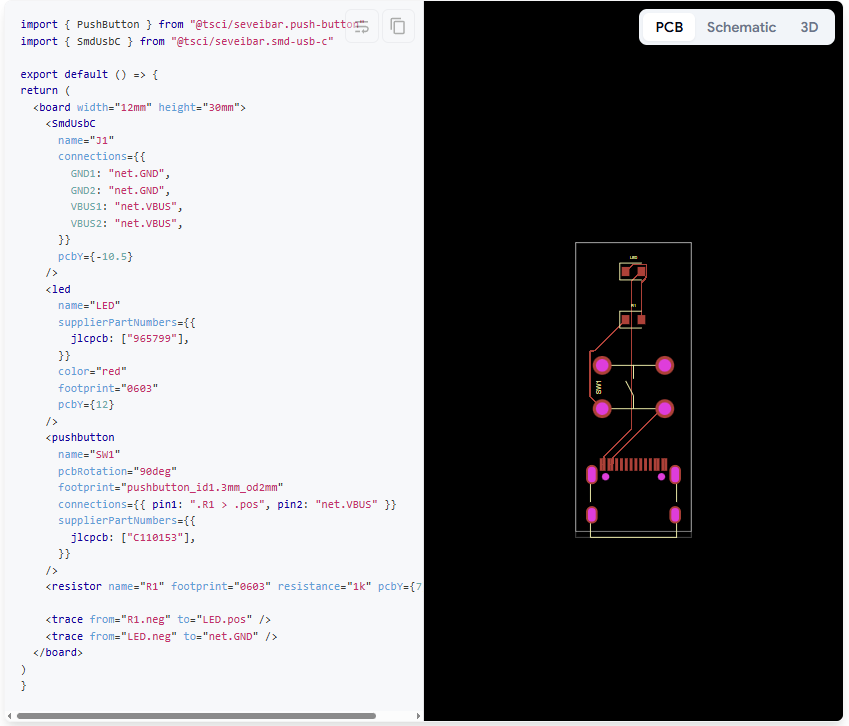Click the scrollbar right arrow
This screenshot has height=726, width=849.
click(x=418, y=716)
